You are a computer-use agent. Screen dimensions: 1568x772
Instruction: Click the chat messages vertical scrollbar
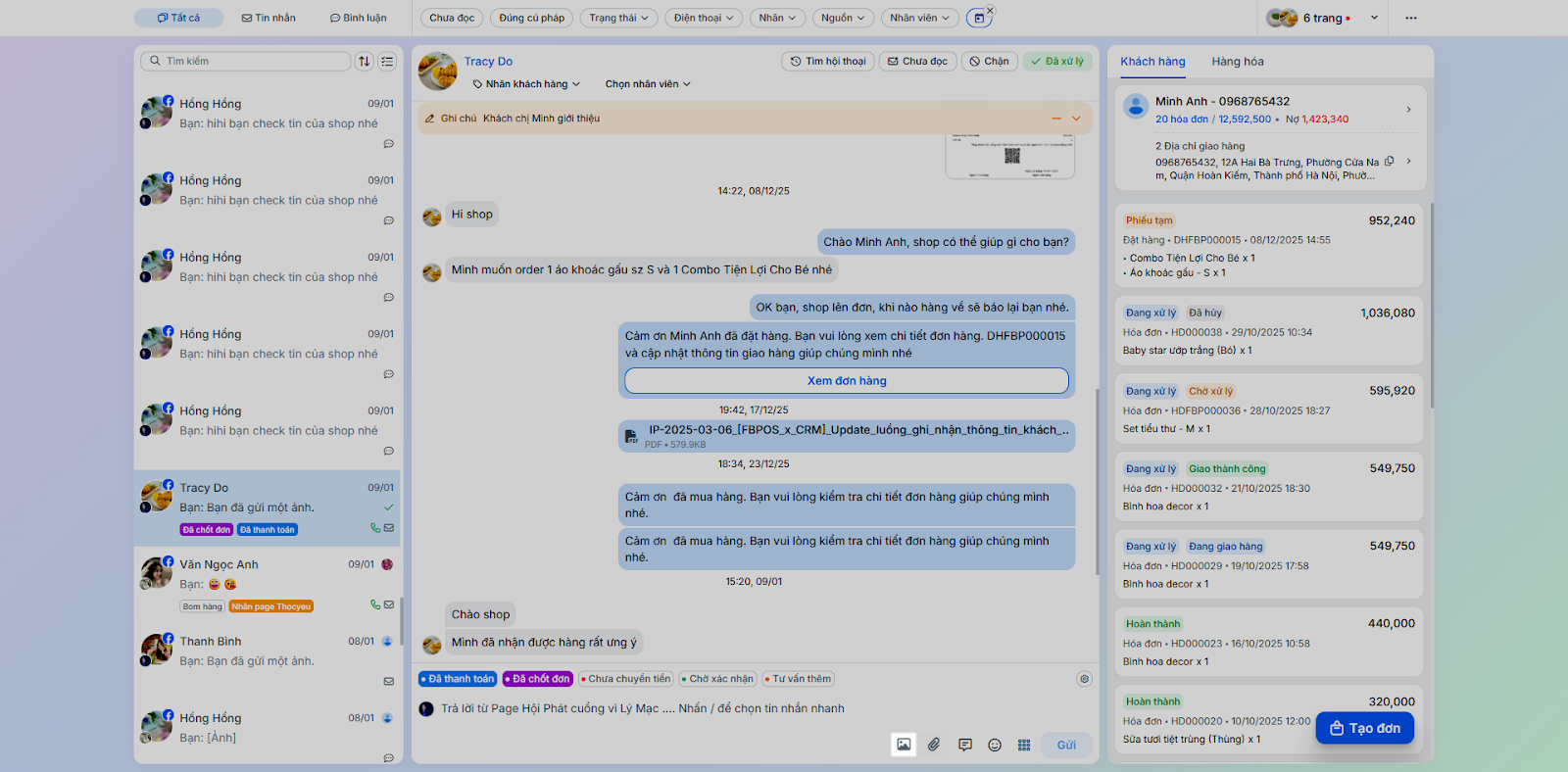[1097, 480]
